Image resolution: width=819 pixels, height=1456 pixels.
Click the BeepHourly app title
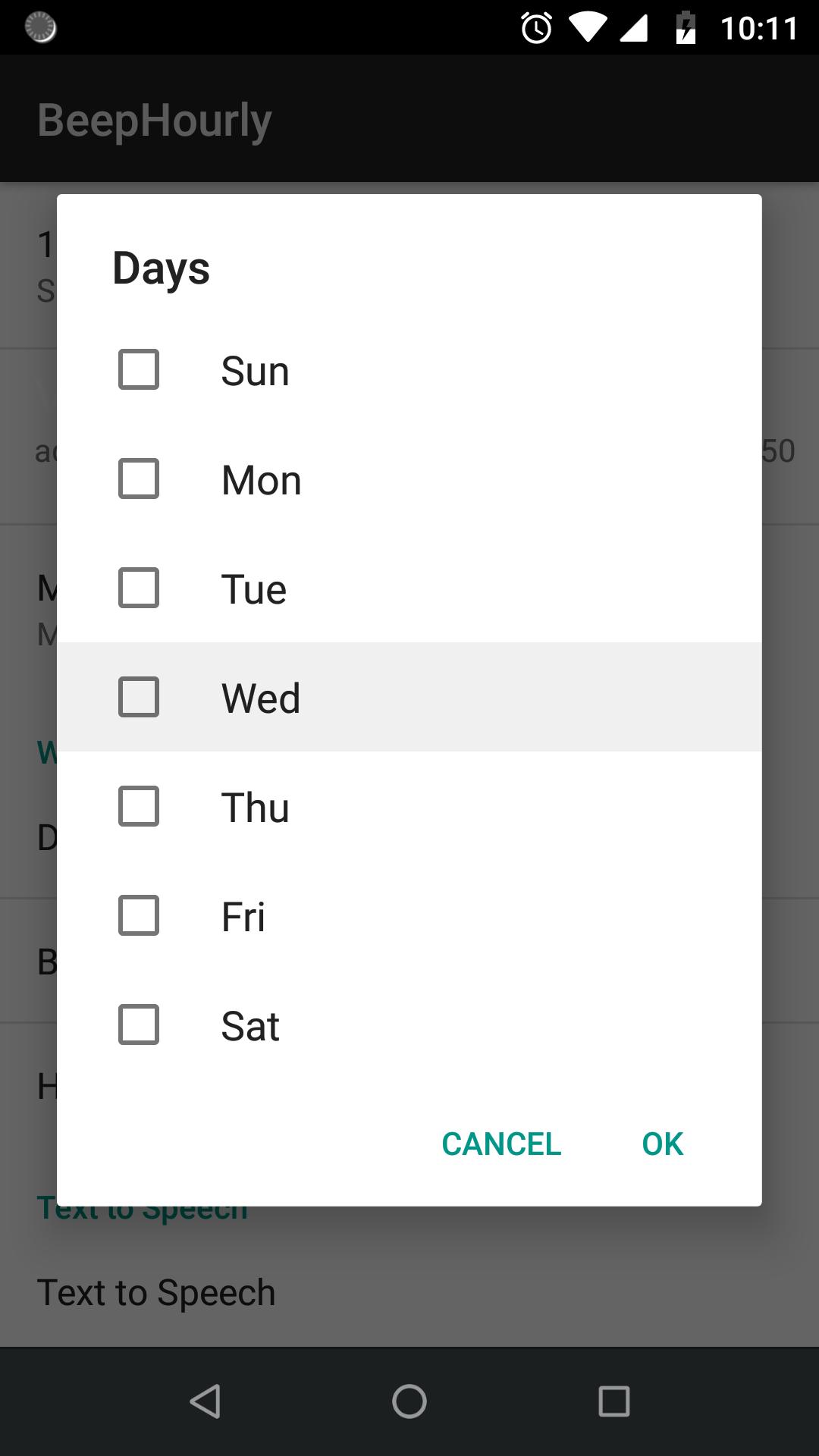[x=155, y=121]
